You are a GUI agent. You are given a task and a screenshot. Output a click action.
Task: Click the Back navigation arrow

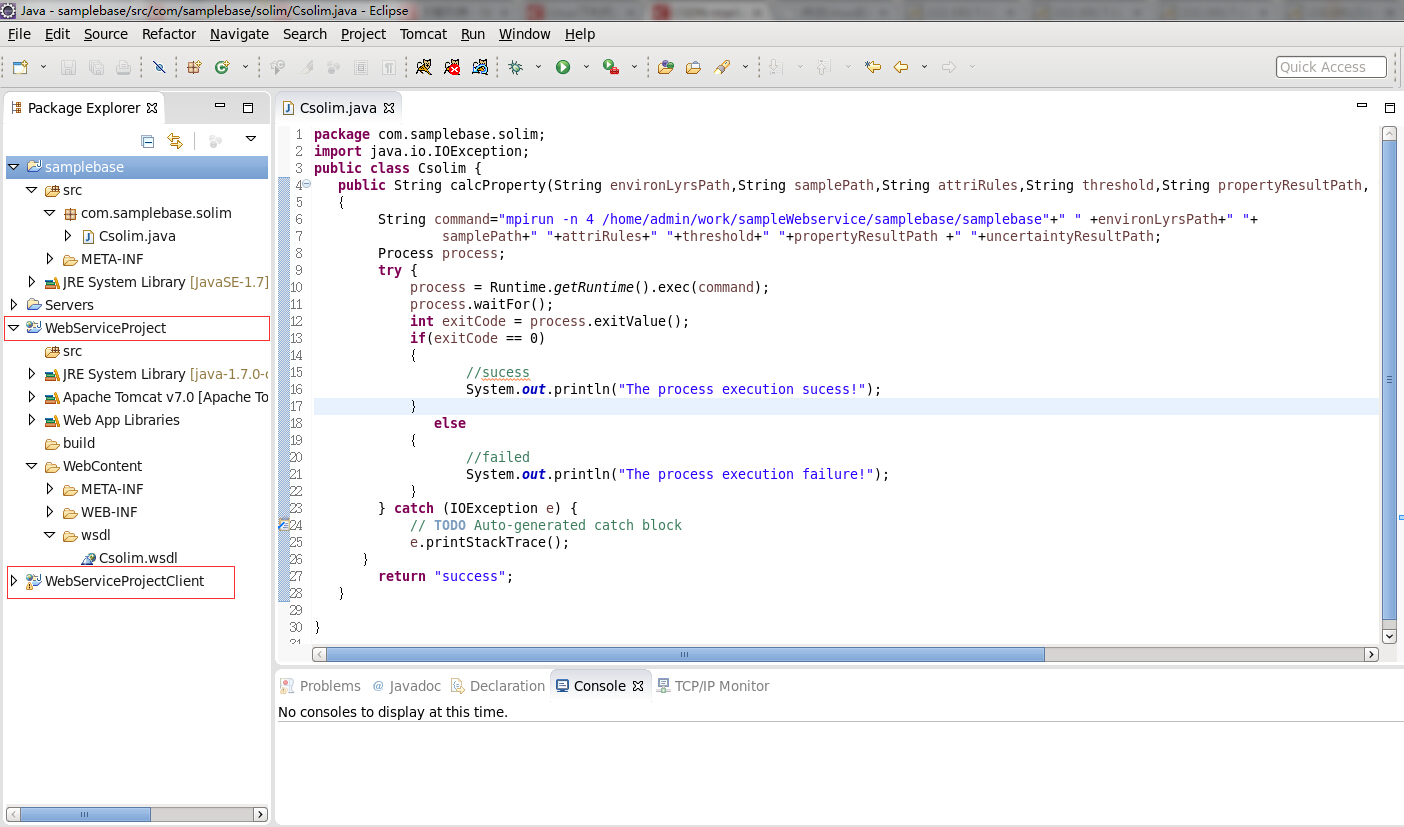(x=901, y=67)
